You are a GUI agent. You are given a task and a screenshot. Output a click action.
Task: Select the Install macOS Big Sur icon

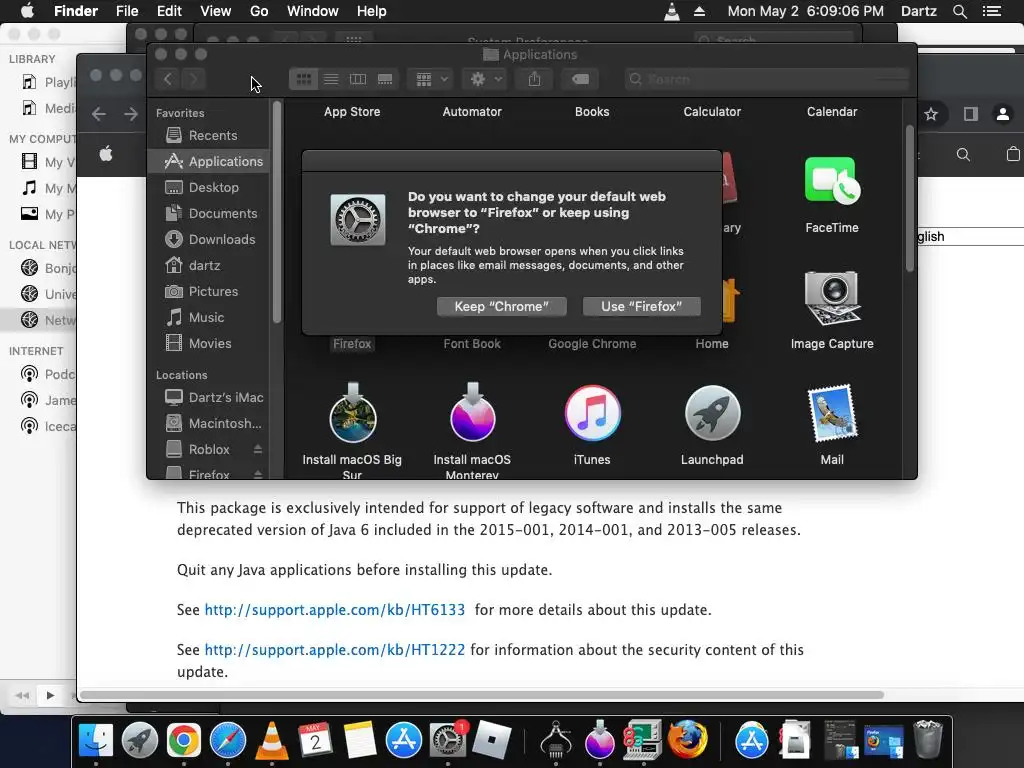coord(353,413)
